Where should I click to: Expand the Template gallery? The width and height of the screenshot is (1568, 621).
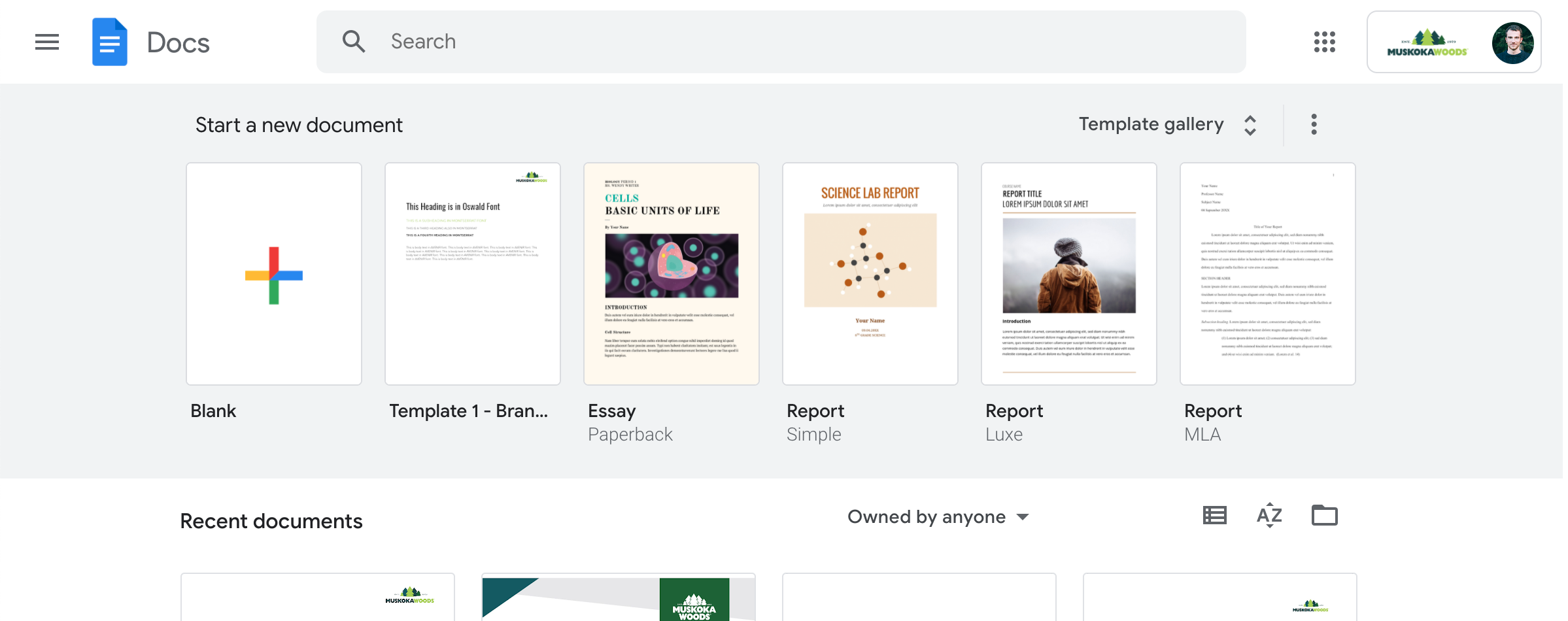tap(1167, 124)
